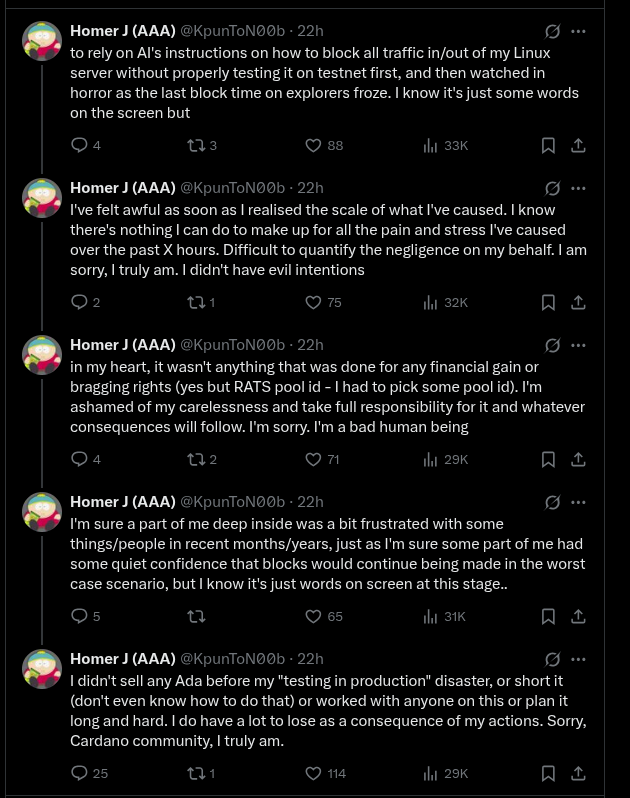Expand more menu on "I didn't sell any Ada" tweet
This screenshot has width=630, height=798.
tap(578, 659)
